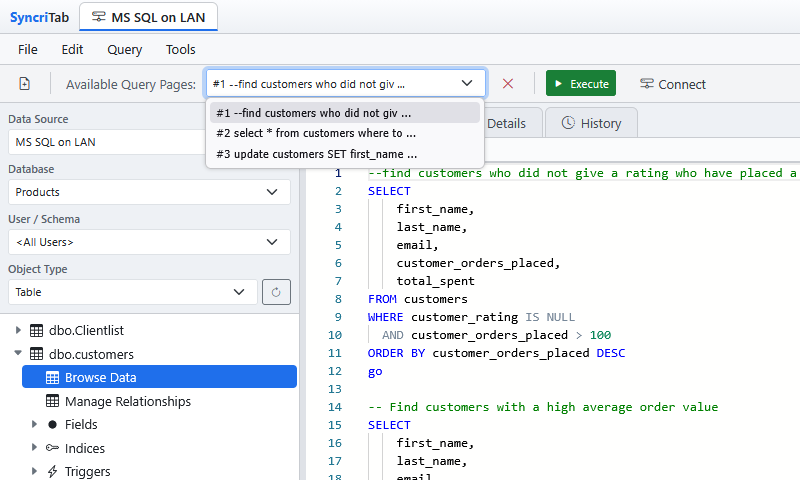800x480 pixels.
Task: Open the Query menu
Action: point(124,49)
